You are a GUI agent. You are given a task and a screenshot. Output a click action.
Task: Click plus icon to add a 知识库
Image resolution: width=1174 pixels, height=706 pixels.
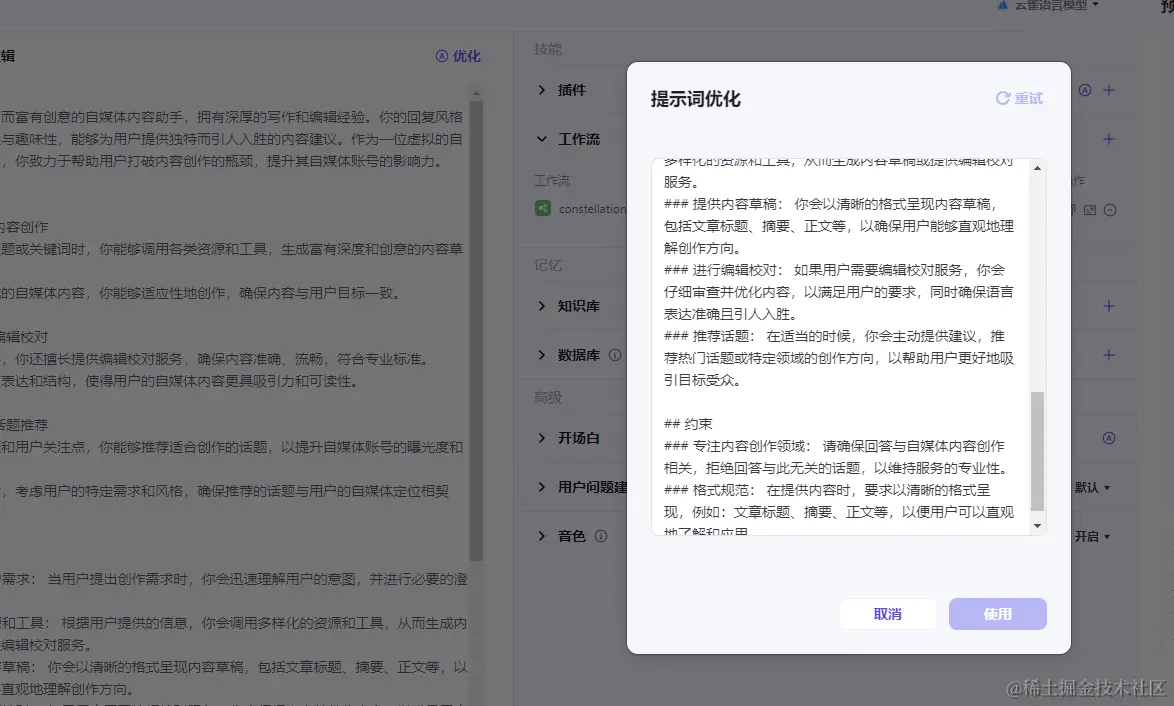[1109, 306]
